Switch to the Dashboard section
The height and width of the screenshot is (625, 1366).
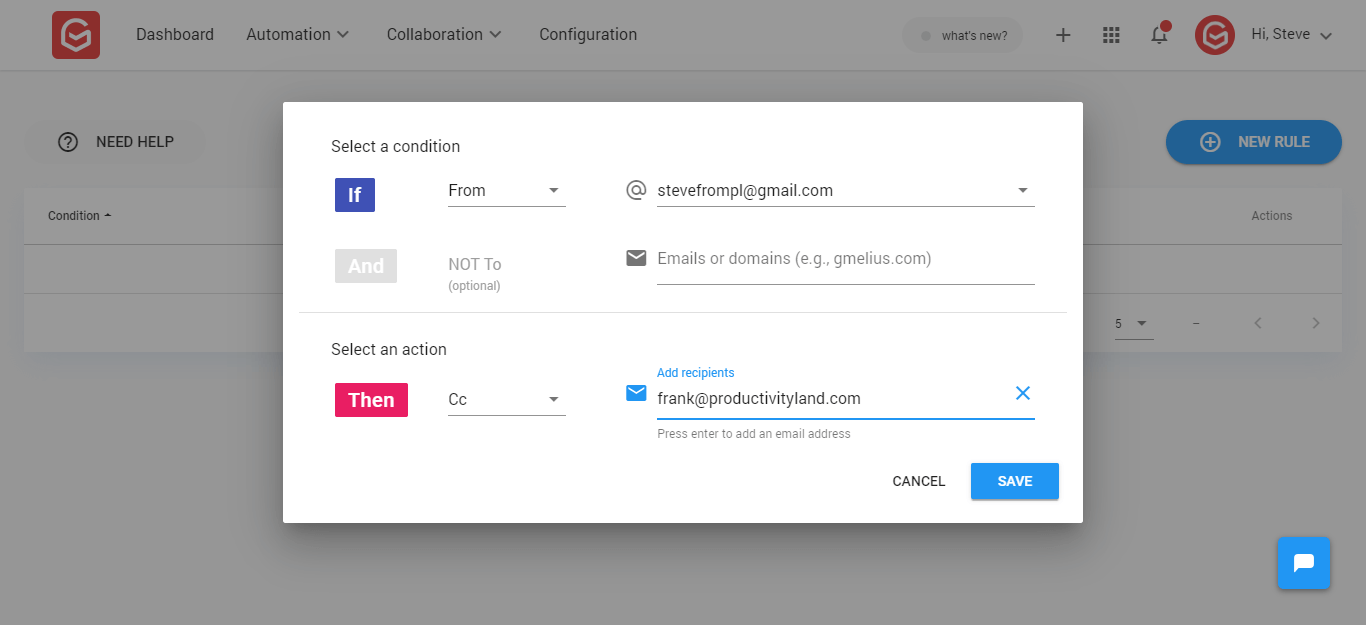(174, 34)
